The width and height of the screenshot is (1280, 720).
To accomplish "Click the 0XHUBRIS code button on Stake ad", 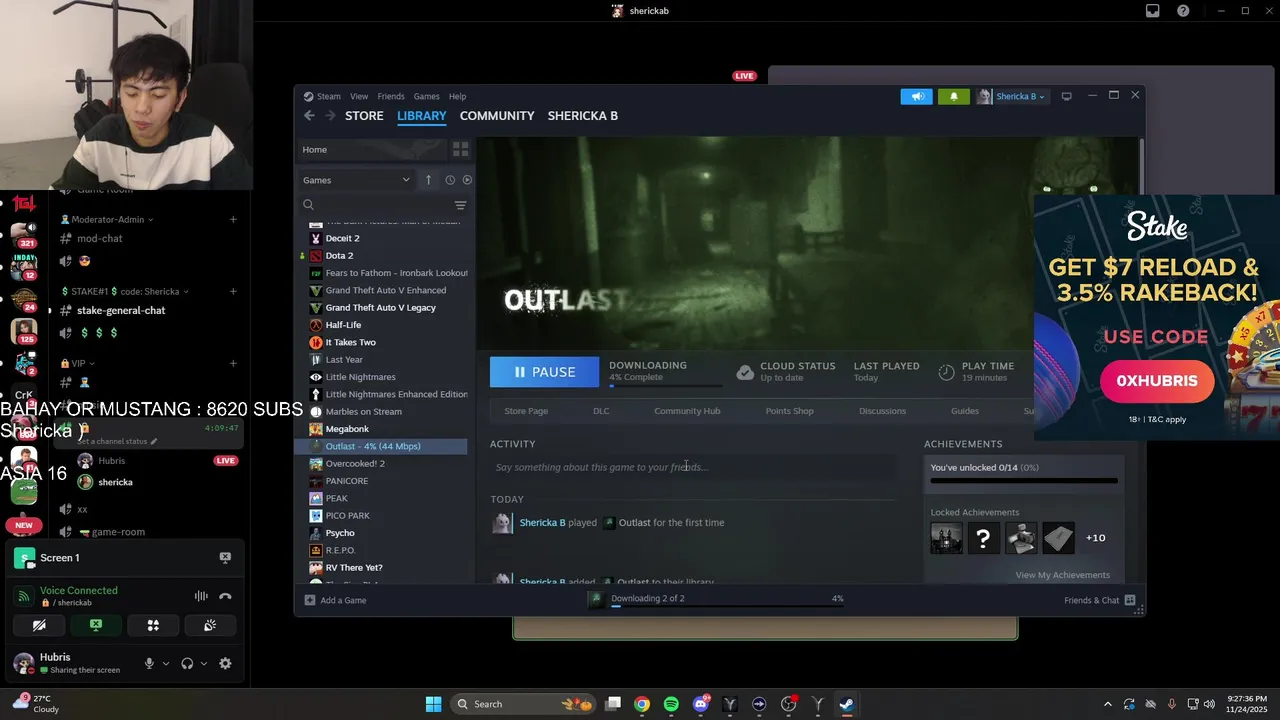I will (x=1157, y=381).
